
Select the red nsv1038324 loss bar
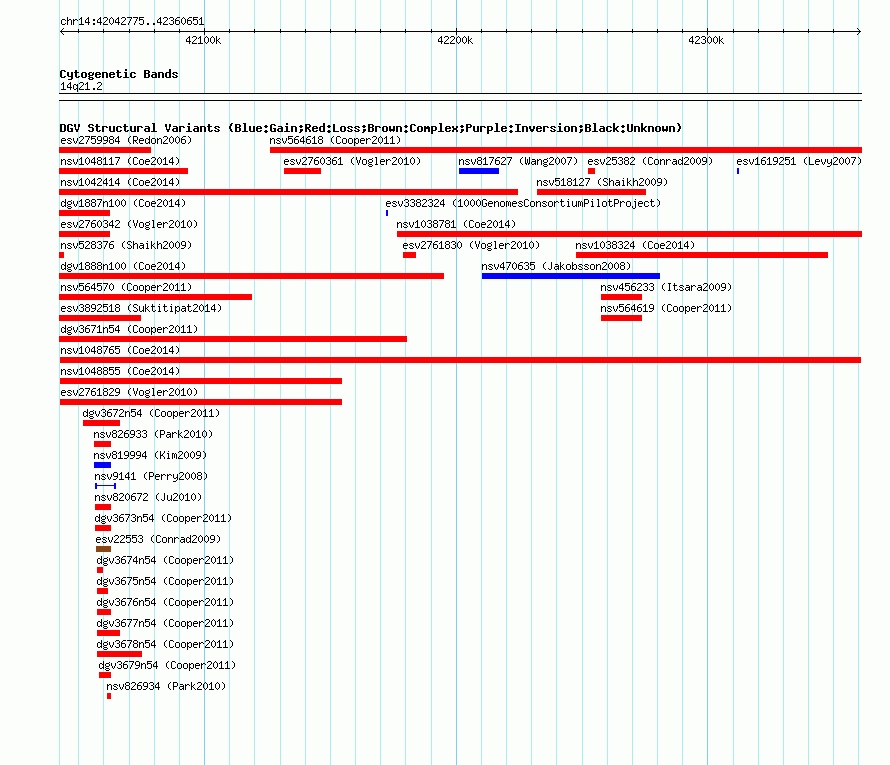(702, 255)
